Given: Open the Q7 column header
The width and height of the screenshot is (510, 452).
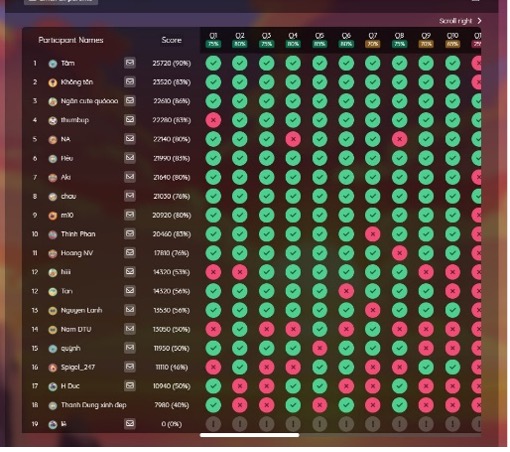Looking at the screenshot, I should (373, 40).
